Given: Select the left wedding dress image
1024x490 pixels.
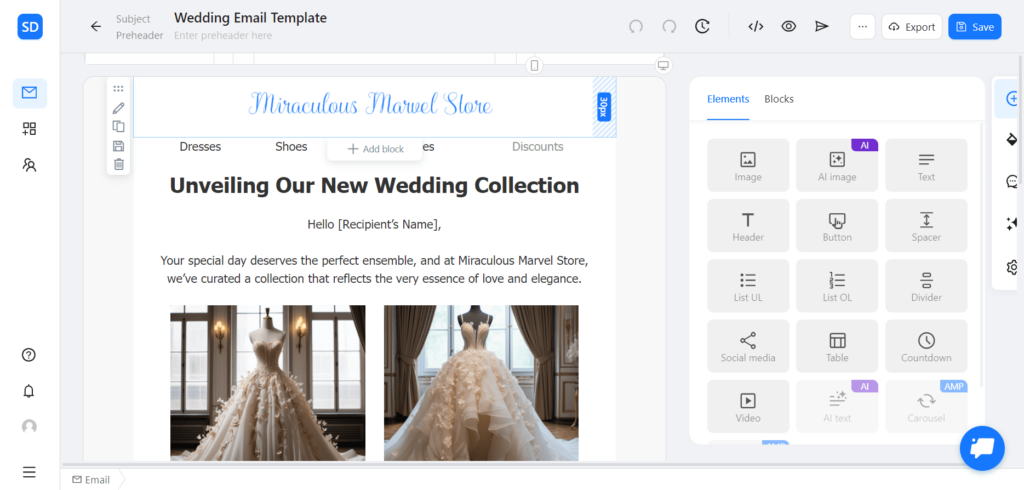Looking at the screenshot, I should [x=268, y=383].
